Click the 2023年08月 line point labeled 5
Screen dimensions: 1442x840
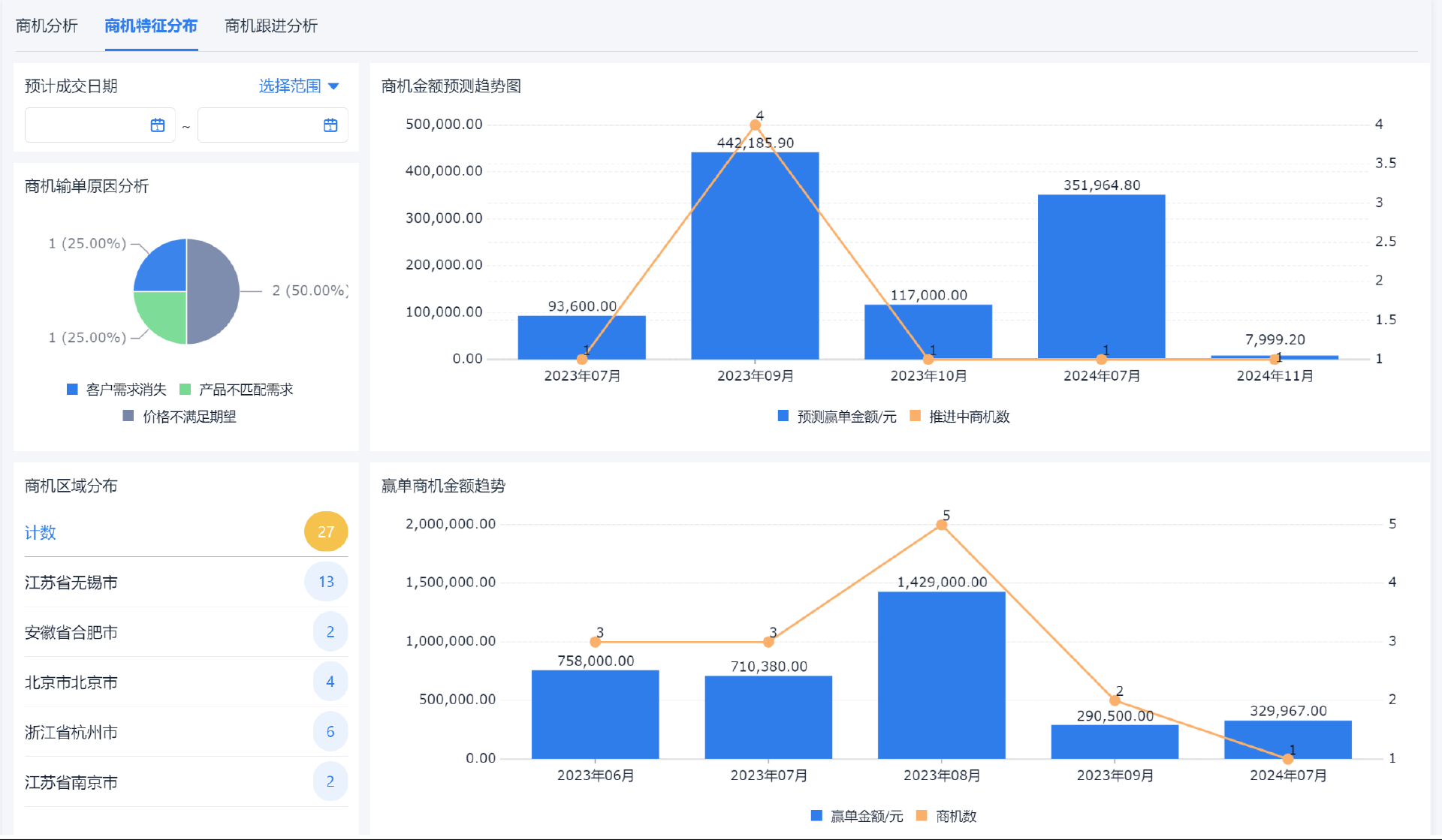(x=942, y=525)
